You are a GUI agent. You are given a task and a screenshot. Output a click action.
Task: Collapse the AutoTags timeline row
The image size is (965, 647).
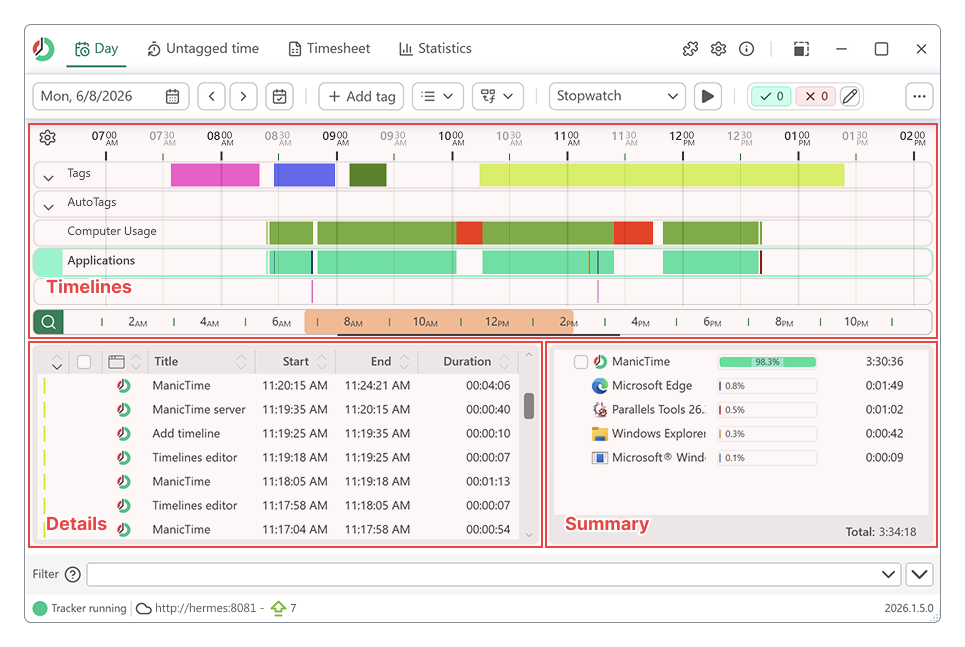pos(49,207)
